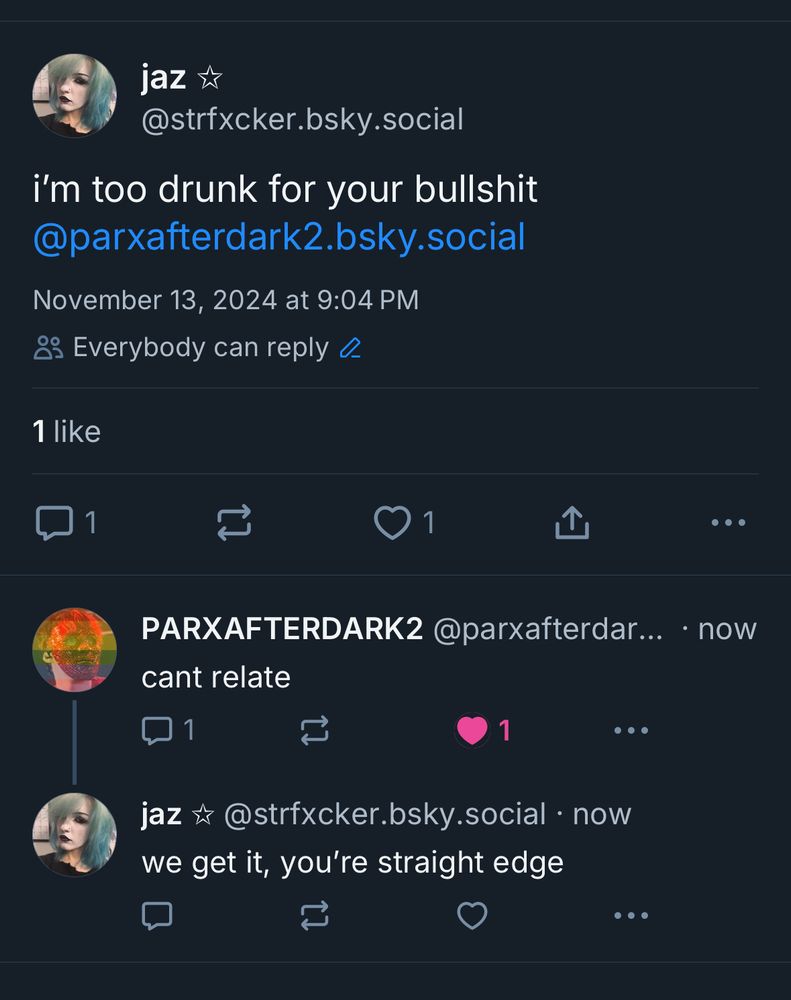Unlike the 'cant relate' reply
791x1000 pixels.
(x=472, y=730)
